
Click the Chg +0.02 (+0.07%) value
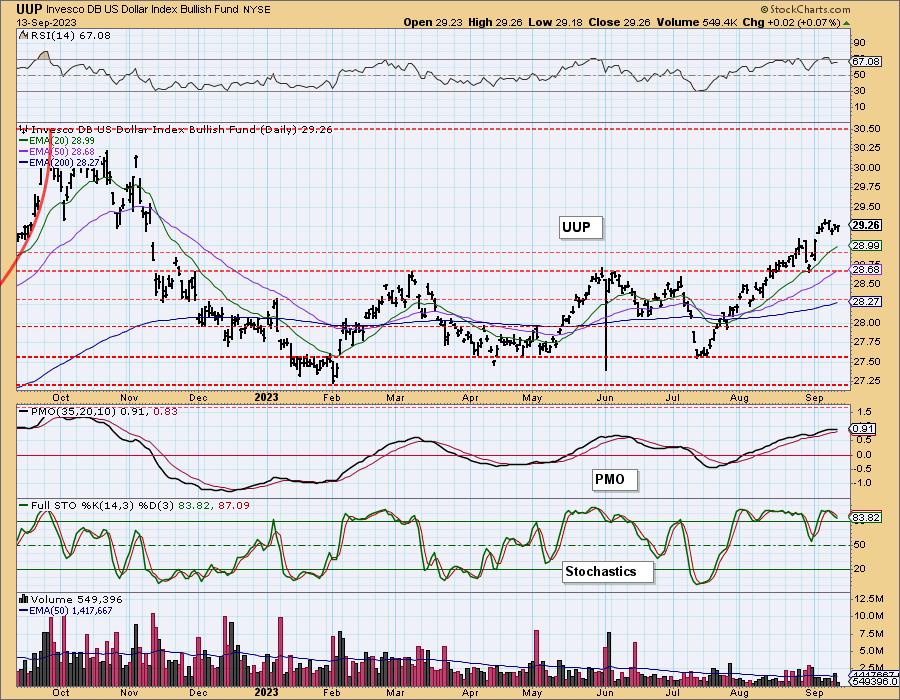click(792, 22)
